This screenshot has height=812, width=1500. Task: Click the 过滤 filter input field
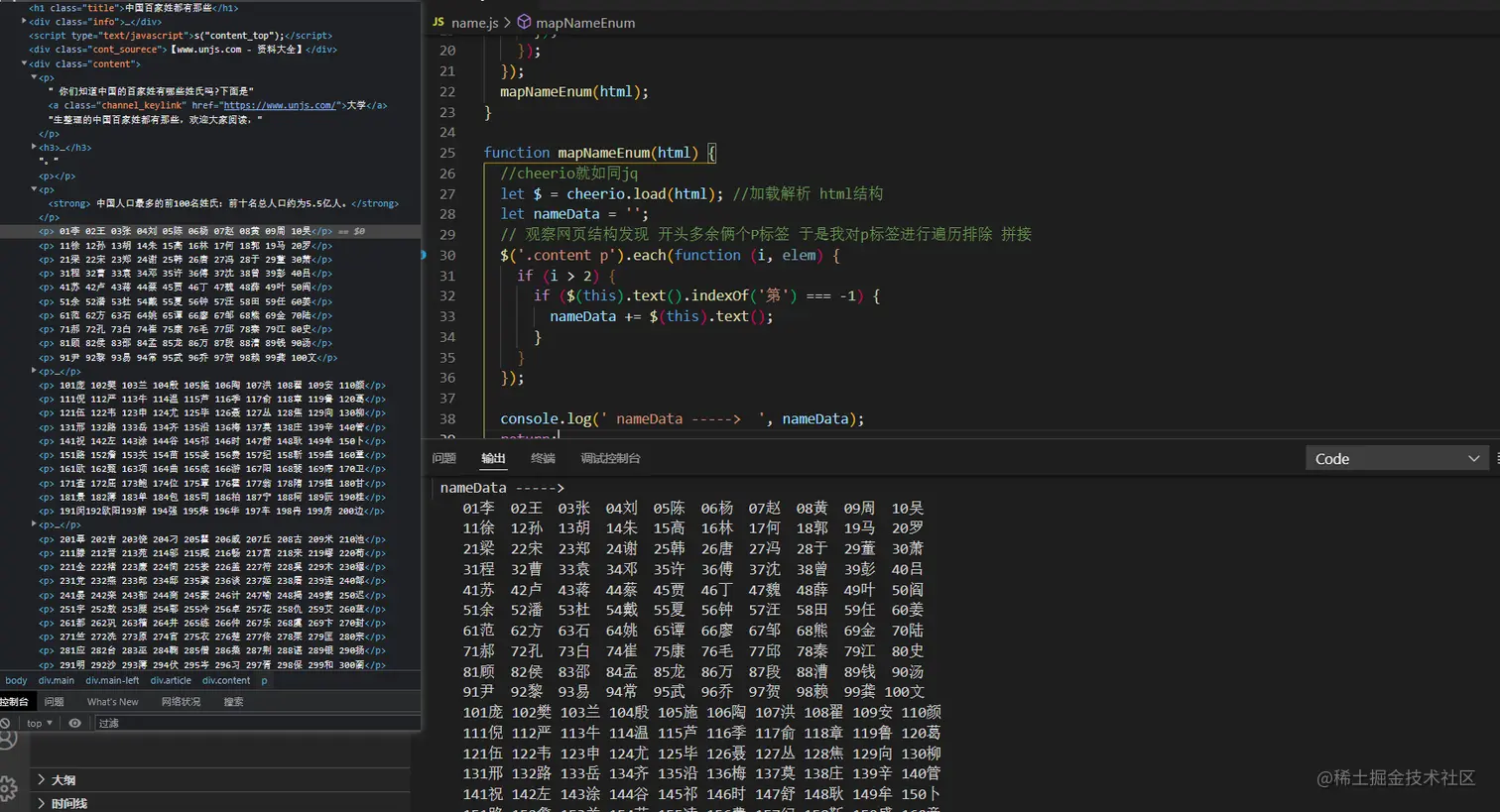point(257,724)
